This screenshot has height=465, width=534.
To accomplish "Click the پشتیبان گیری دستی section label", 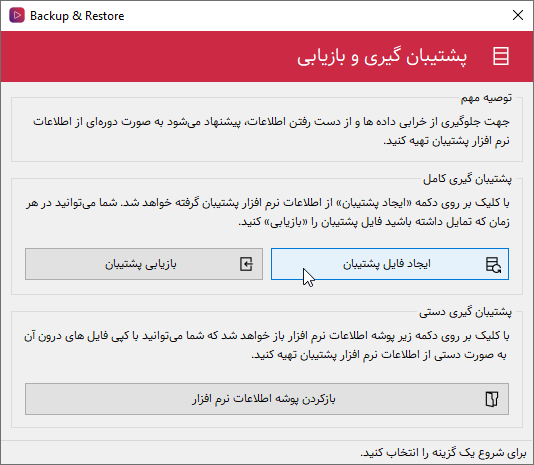I will click(465, 312).
